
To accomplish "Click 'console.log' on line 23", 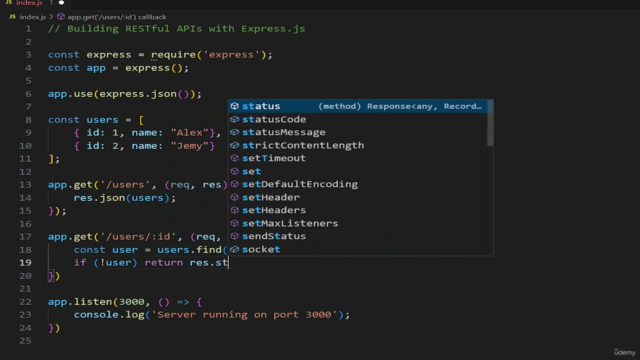I will [109, 315].
